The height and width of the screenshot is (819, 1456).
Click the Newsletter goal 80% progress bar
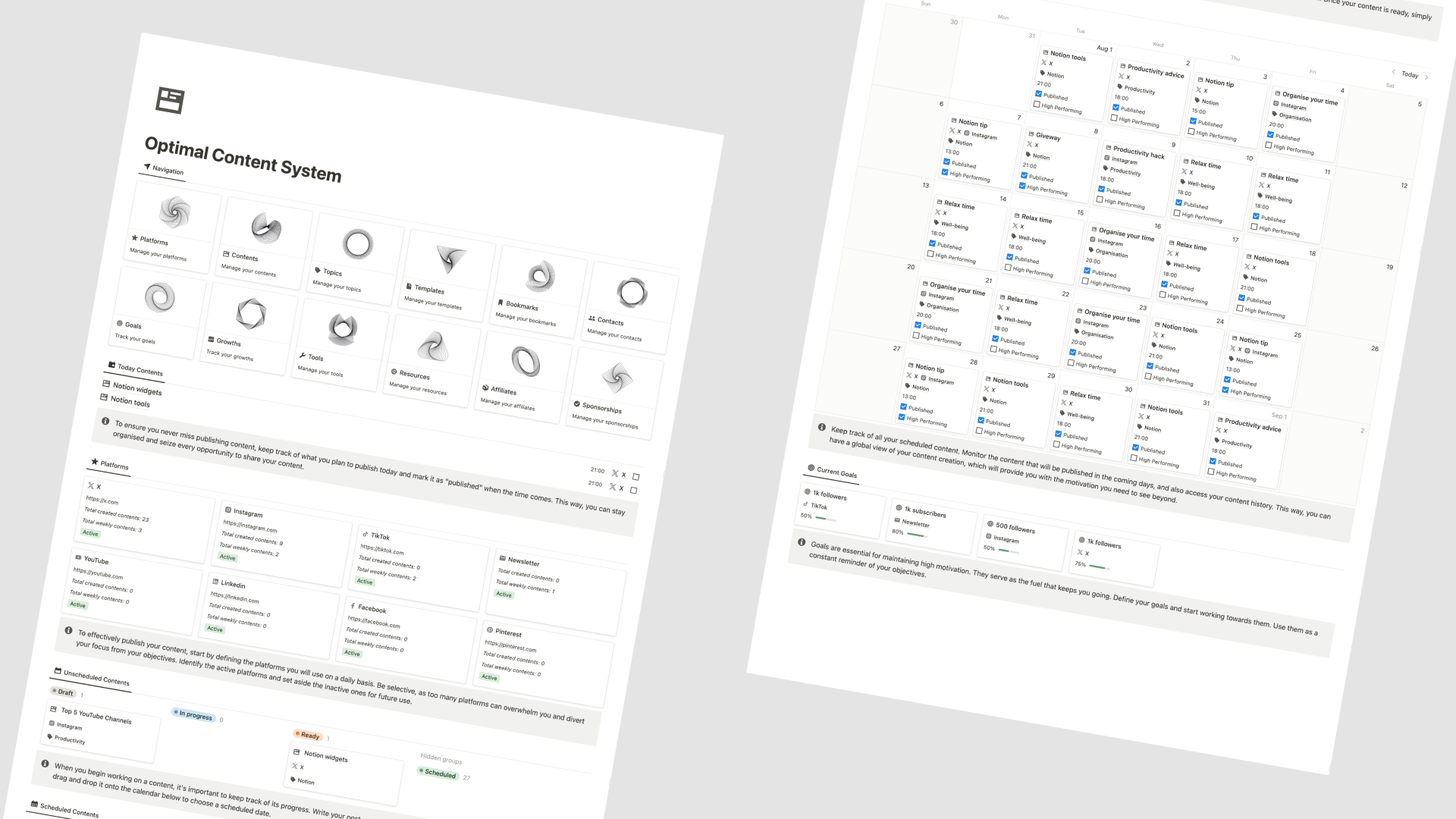(x=918, y=535)
